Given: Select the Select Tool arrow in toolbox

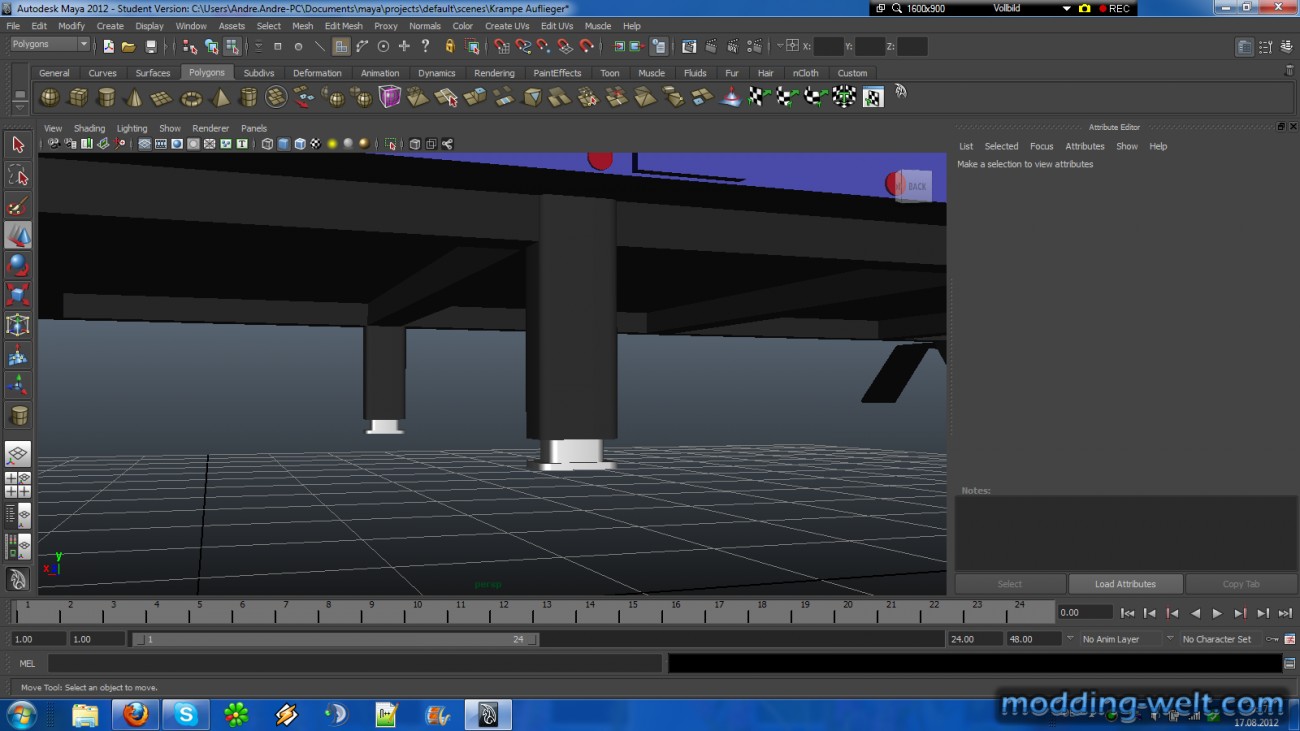Looking at the screenshot, I should tap(18, 145).
